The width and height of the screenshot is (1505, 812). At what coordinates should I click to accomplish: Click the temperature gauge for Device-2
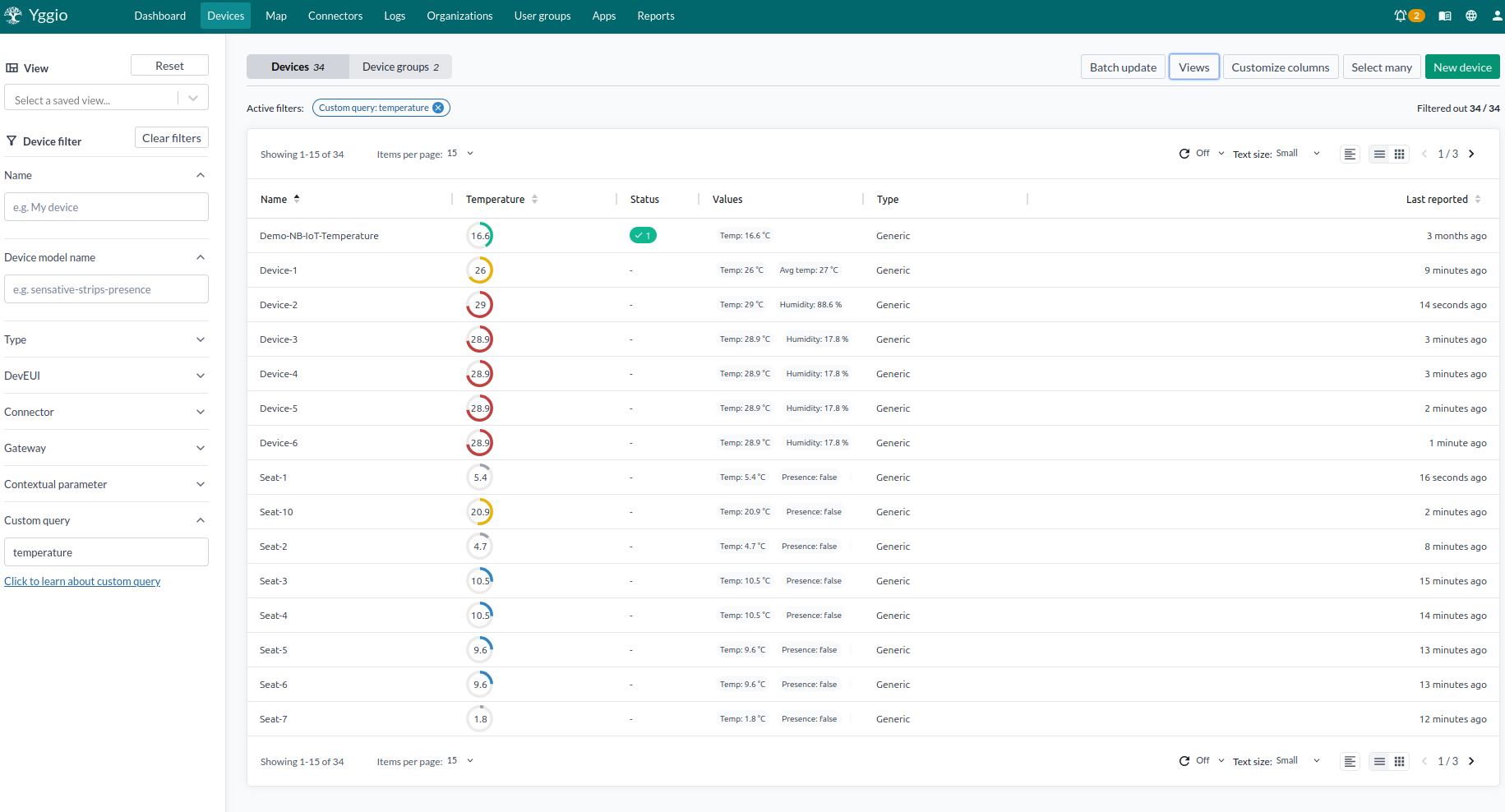tap(480, 305)
